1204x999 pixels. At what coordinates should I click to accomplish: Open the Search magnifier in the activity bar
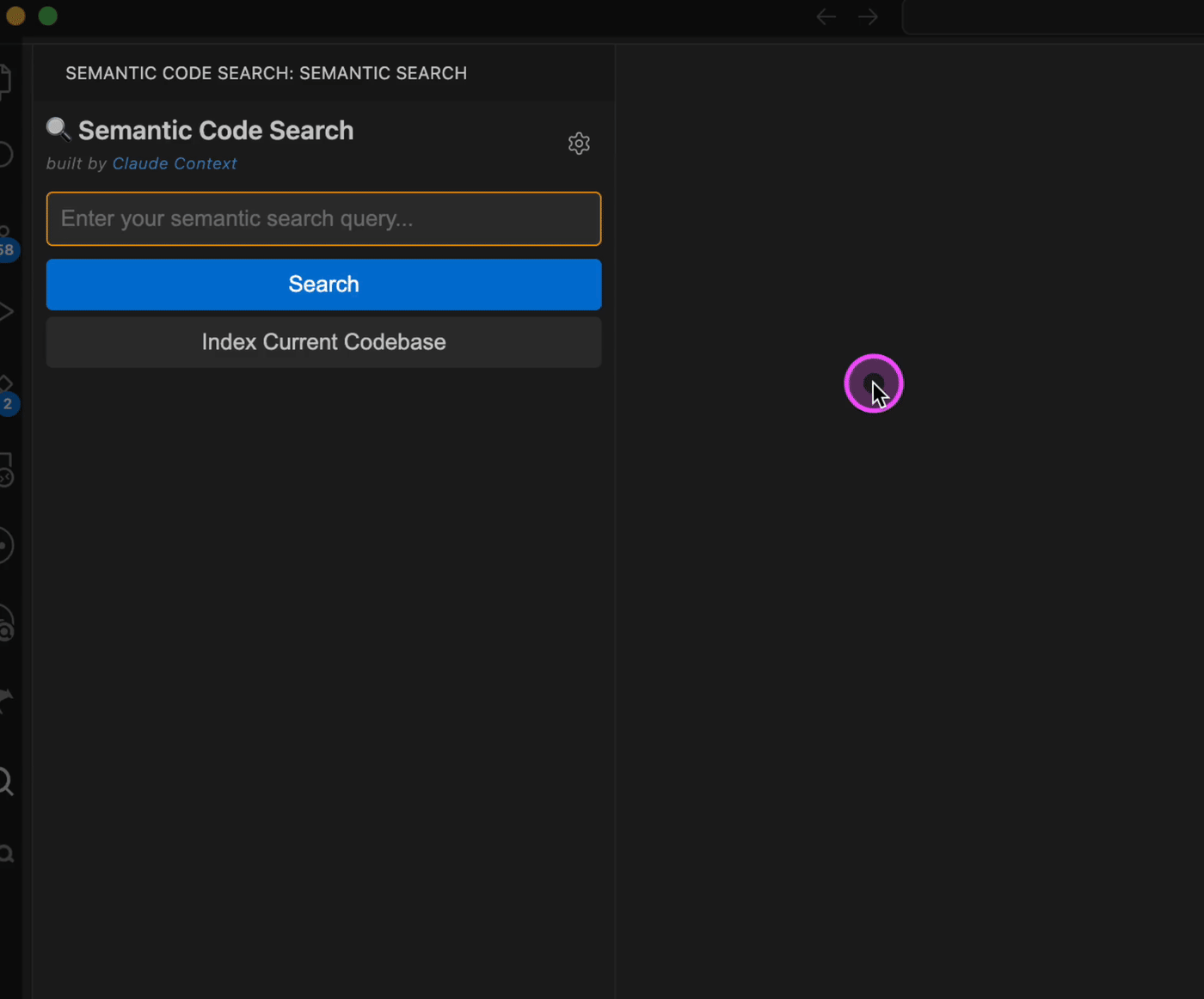click(5, 781)
